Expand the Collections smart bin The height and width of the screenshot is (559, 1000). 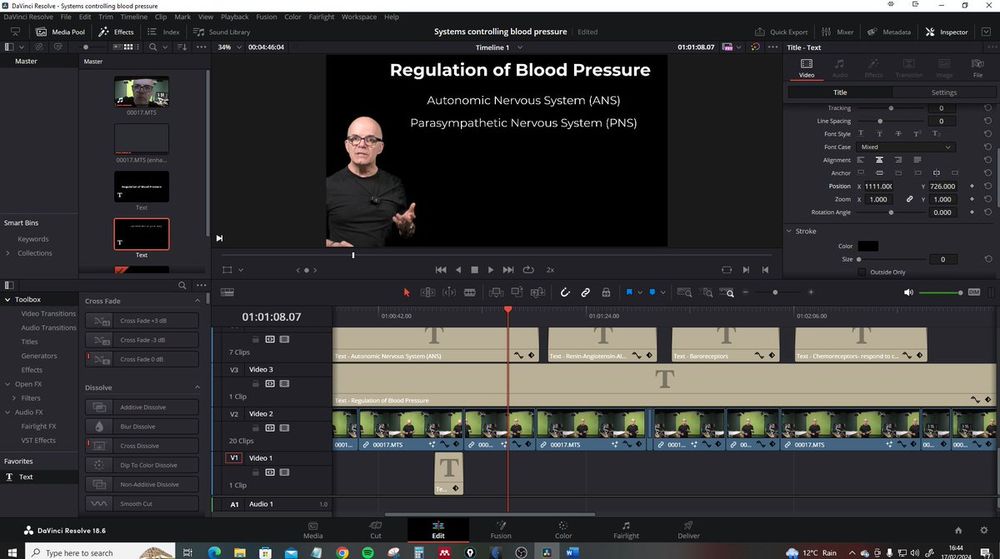(x=10, y=253)
